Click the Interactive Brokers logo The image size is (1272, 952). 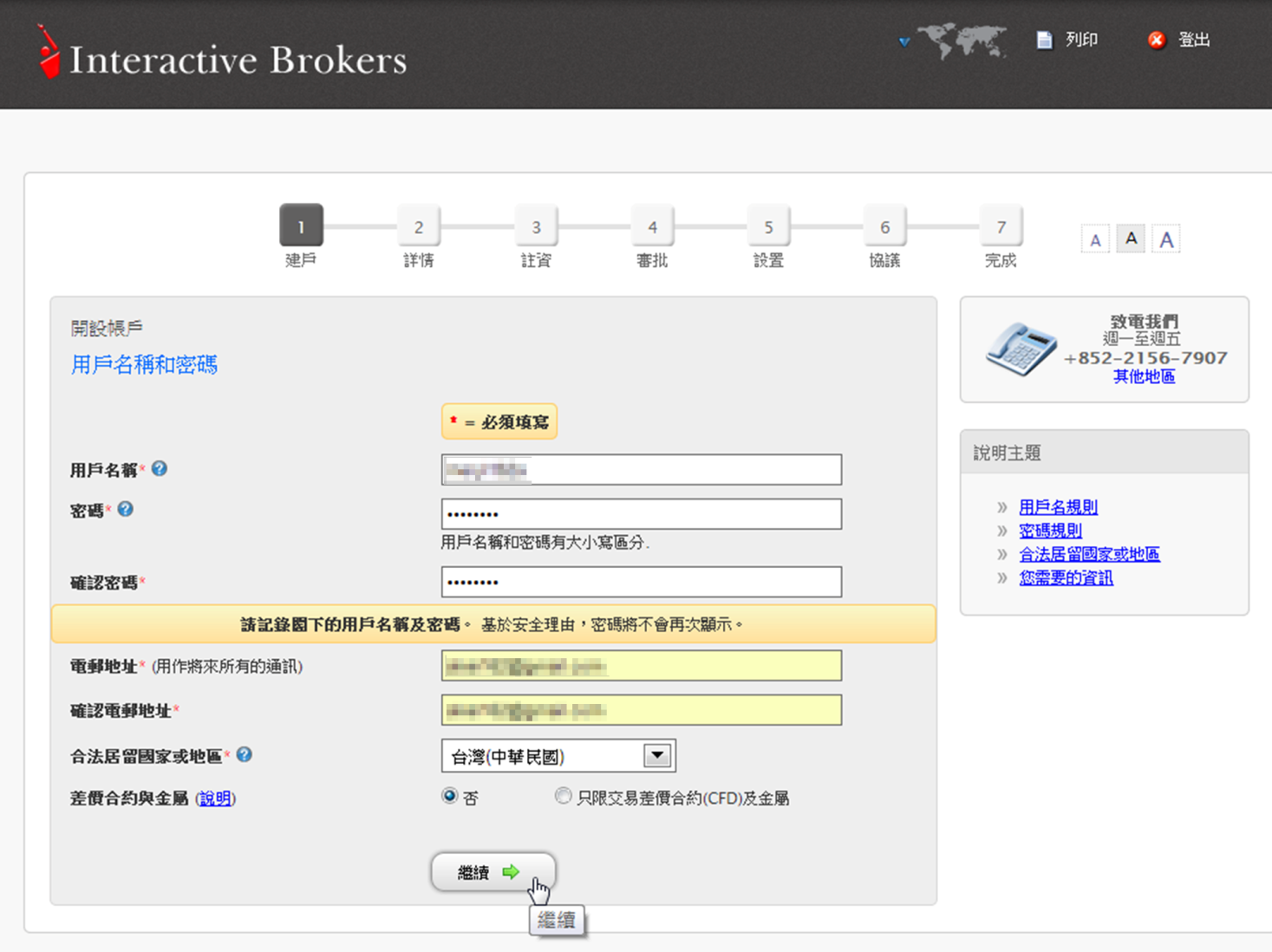point(221,54)
